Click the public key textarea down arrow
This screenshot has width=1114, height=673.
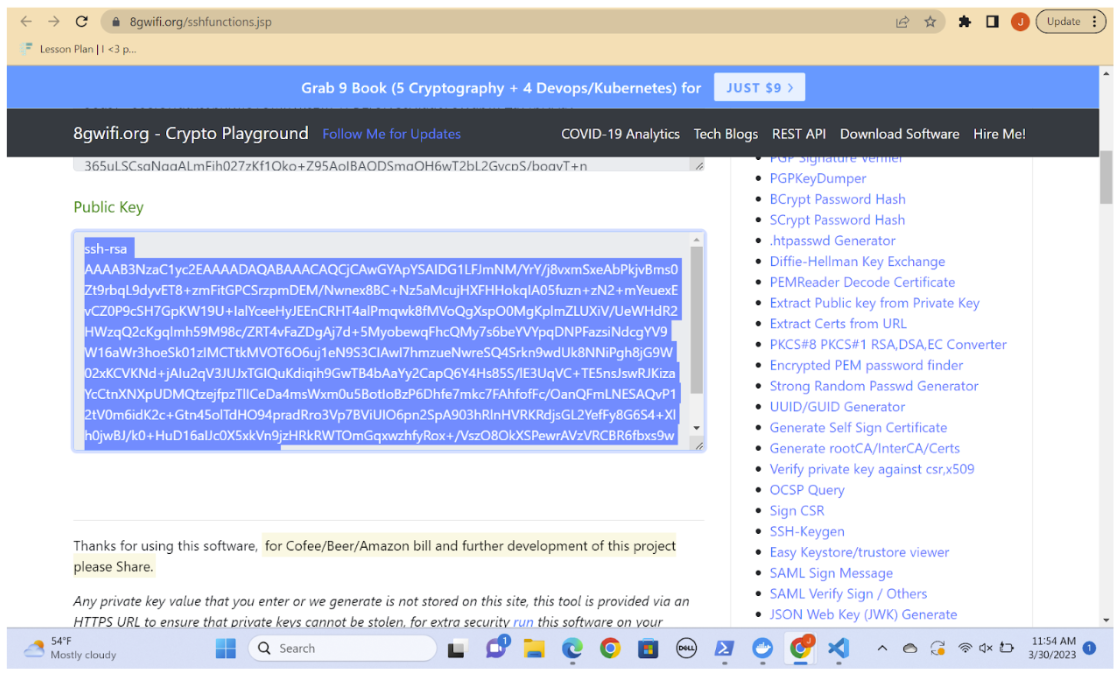(x=696, y=428)
